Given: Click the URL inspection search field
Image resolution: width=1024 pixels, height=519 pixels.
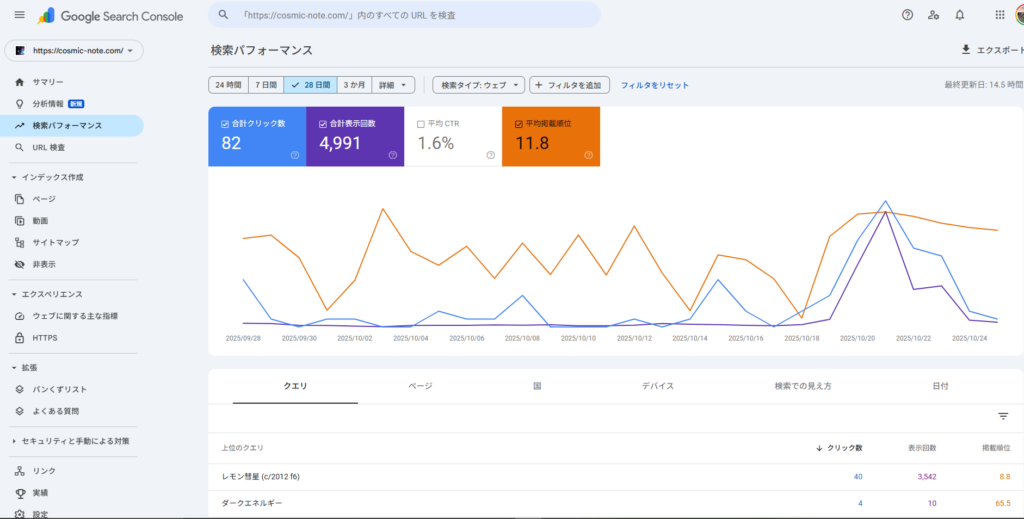Looking at the screenshot, I should click(x=404, y=15).
